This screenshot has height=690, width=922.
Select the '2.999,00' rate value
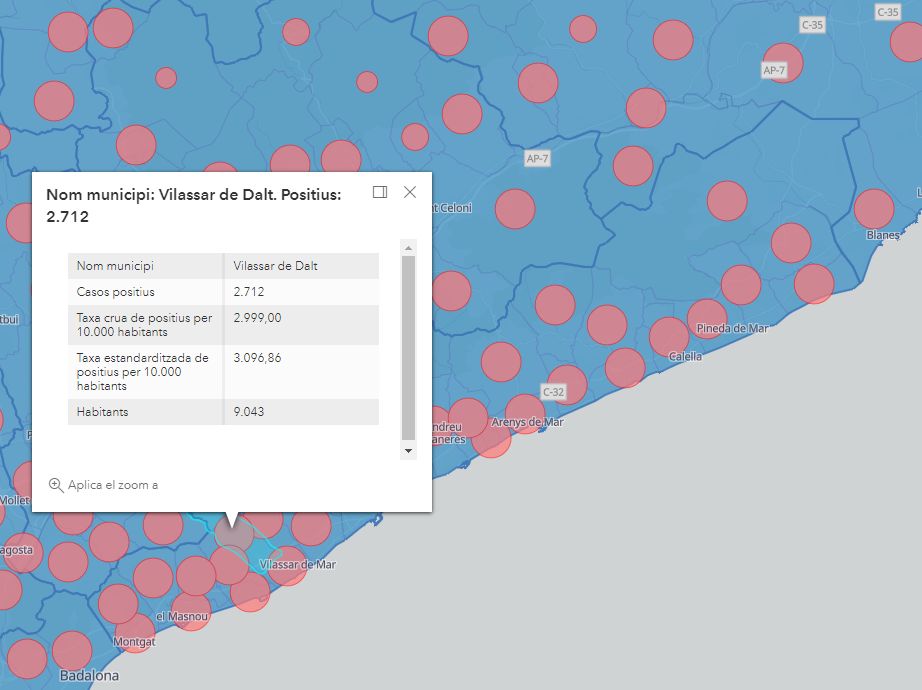(x=302, y=325)
